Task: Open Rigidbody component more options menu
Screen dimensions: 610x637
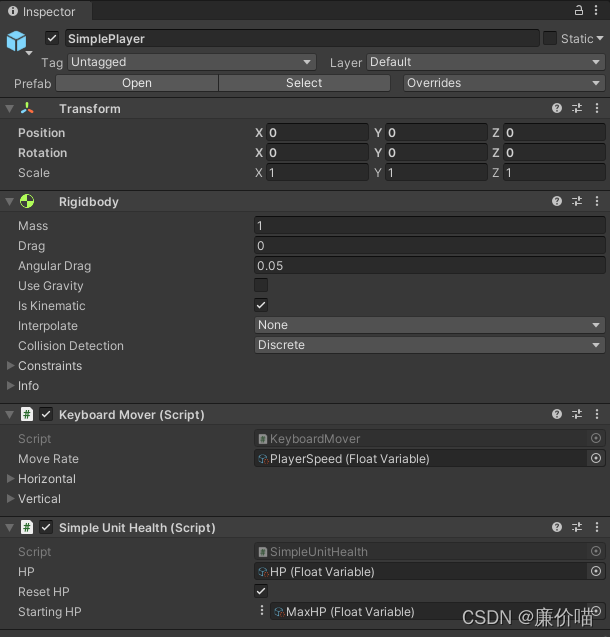Action: point(597,201)
